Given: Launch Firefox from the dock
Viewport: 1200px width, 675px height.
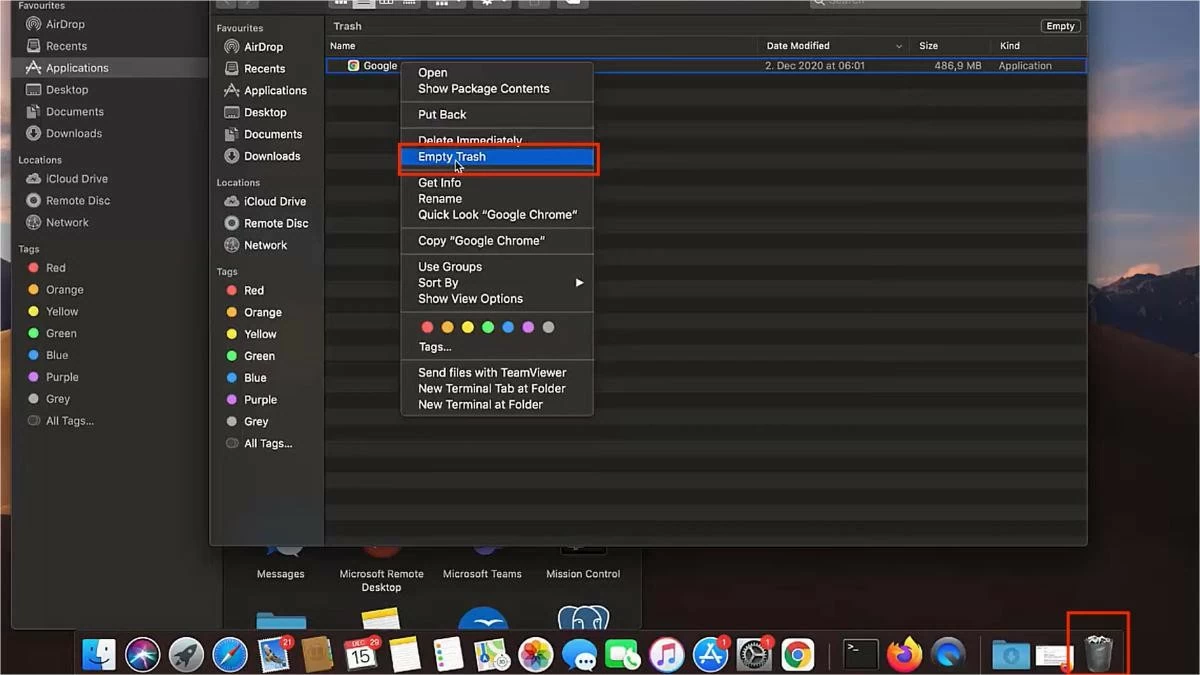Looking at the screenshot, I should click(904, 655).
